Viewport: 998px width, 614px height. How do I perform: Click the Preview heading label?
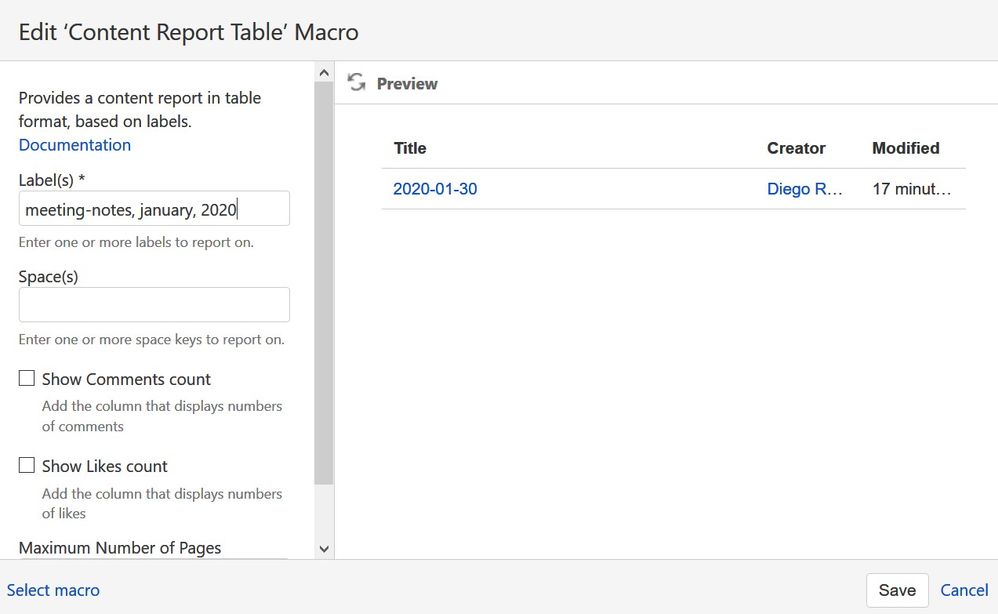click(x=407, y=84)
